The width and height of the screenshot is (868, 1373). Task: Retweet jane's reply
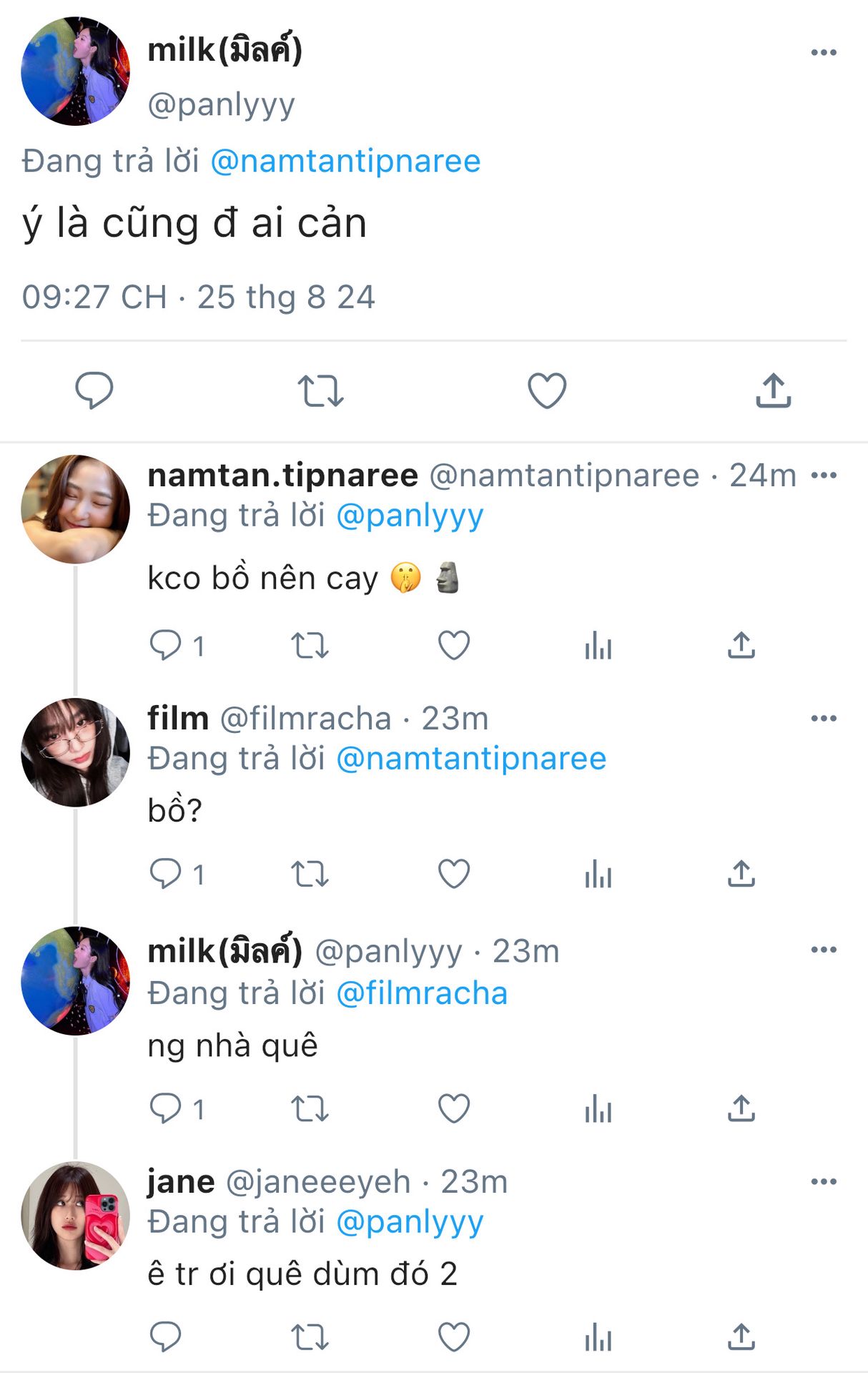[x=310, y=1337]
